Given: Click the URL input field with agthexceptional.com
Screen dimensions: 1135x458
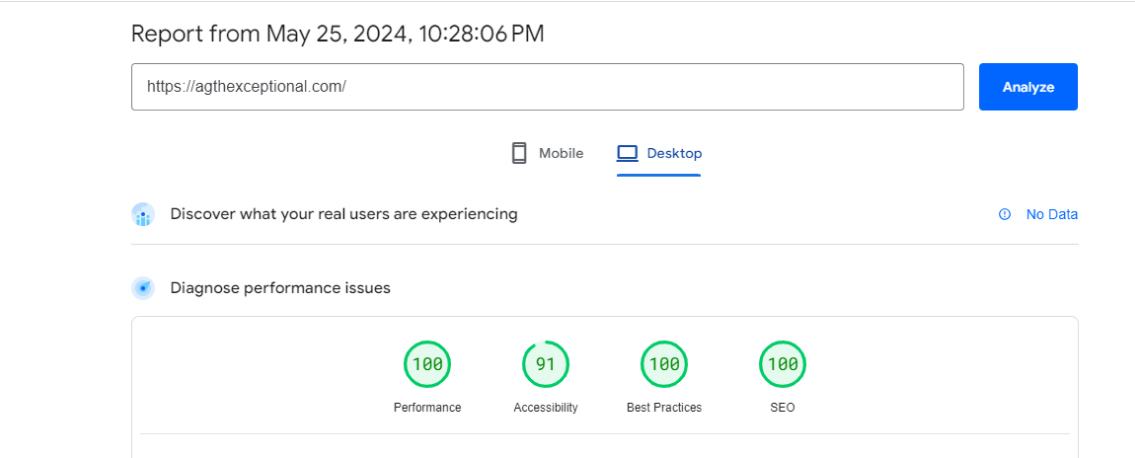Looking at the screenshot, I should 546,87.
